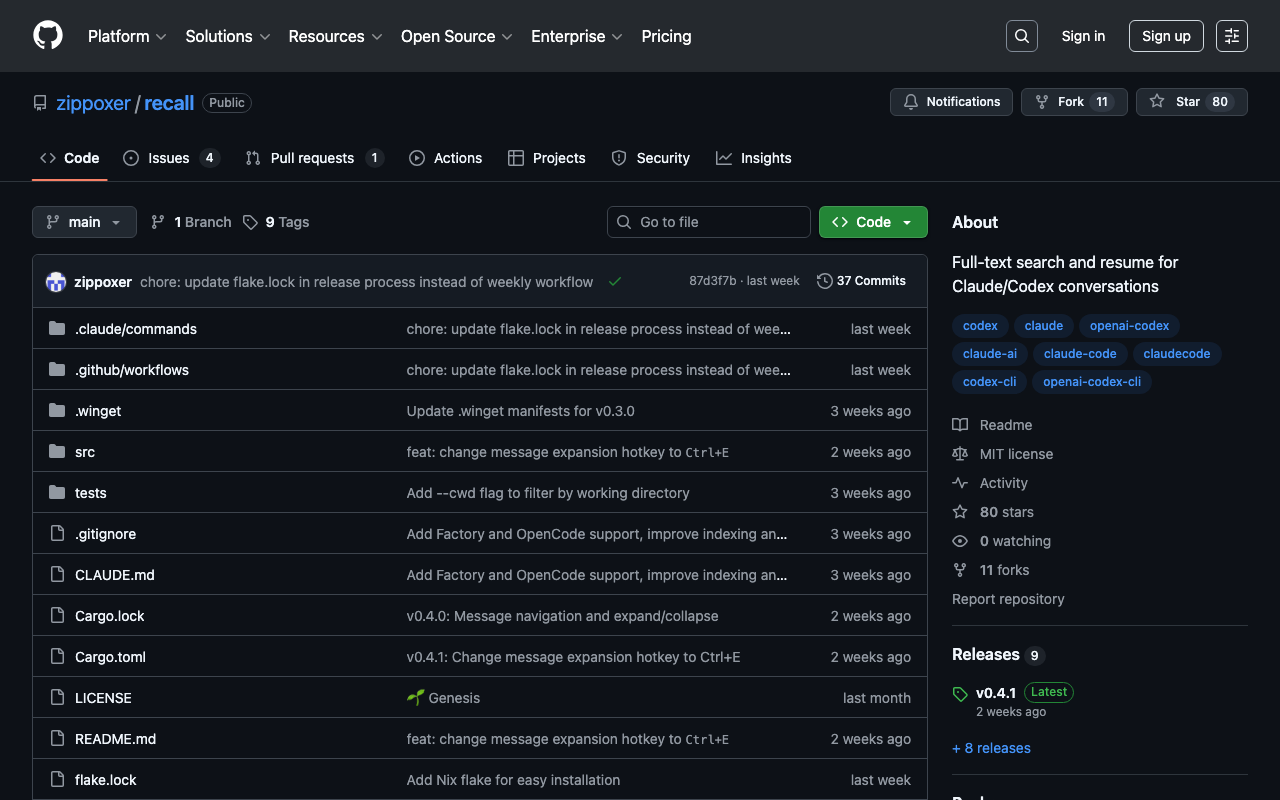The image size is (1280, 800).
Task: Click the zippoxer avatar in commit row
Action: [x=56, y=282]
